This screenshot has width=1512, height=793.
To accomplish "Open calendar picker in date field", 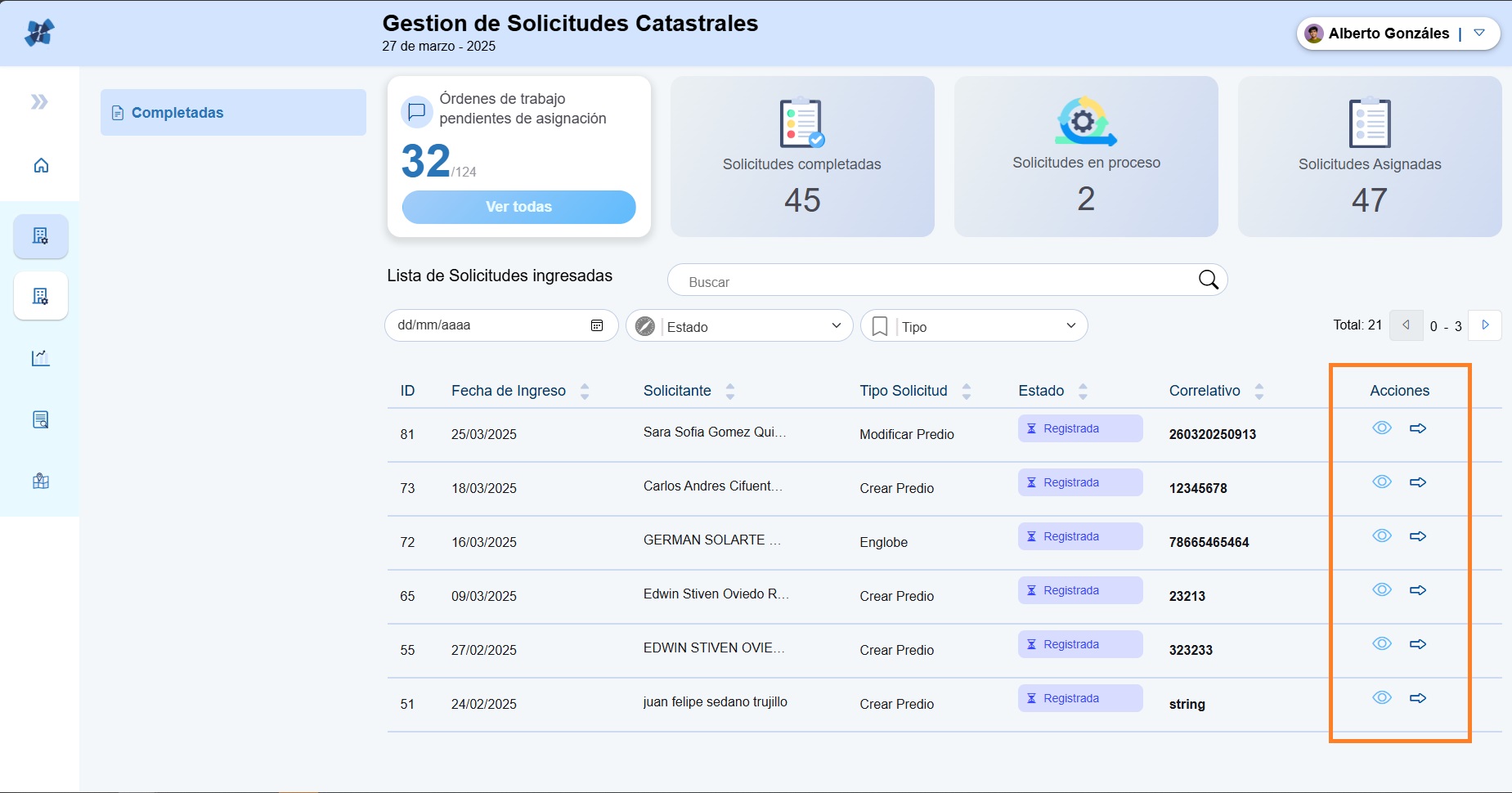I will coord(597,325).
